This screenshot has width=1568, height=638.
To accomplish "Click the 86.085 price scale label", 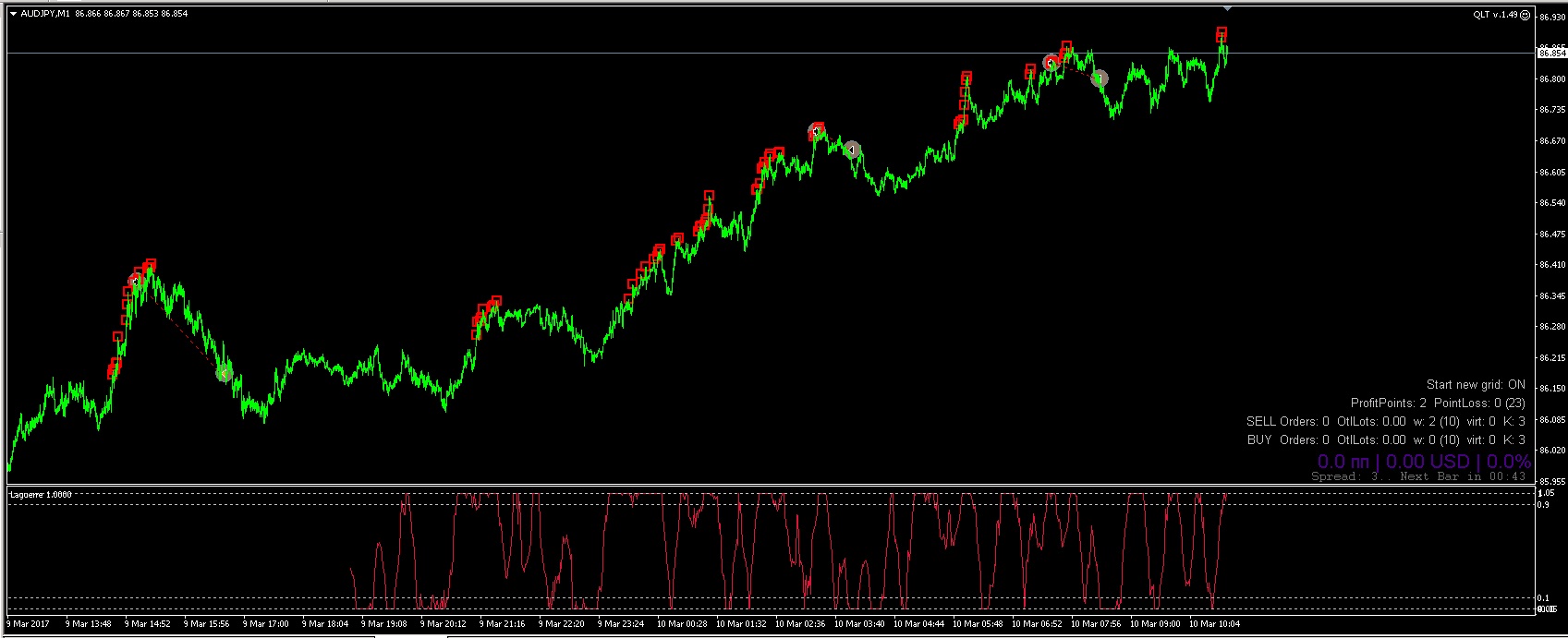I will coord(1551,420).
